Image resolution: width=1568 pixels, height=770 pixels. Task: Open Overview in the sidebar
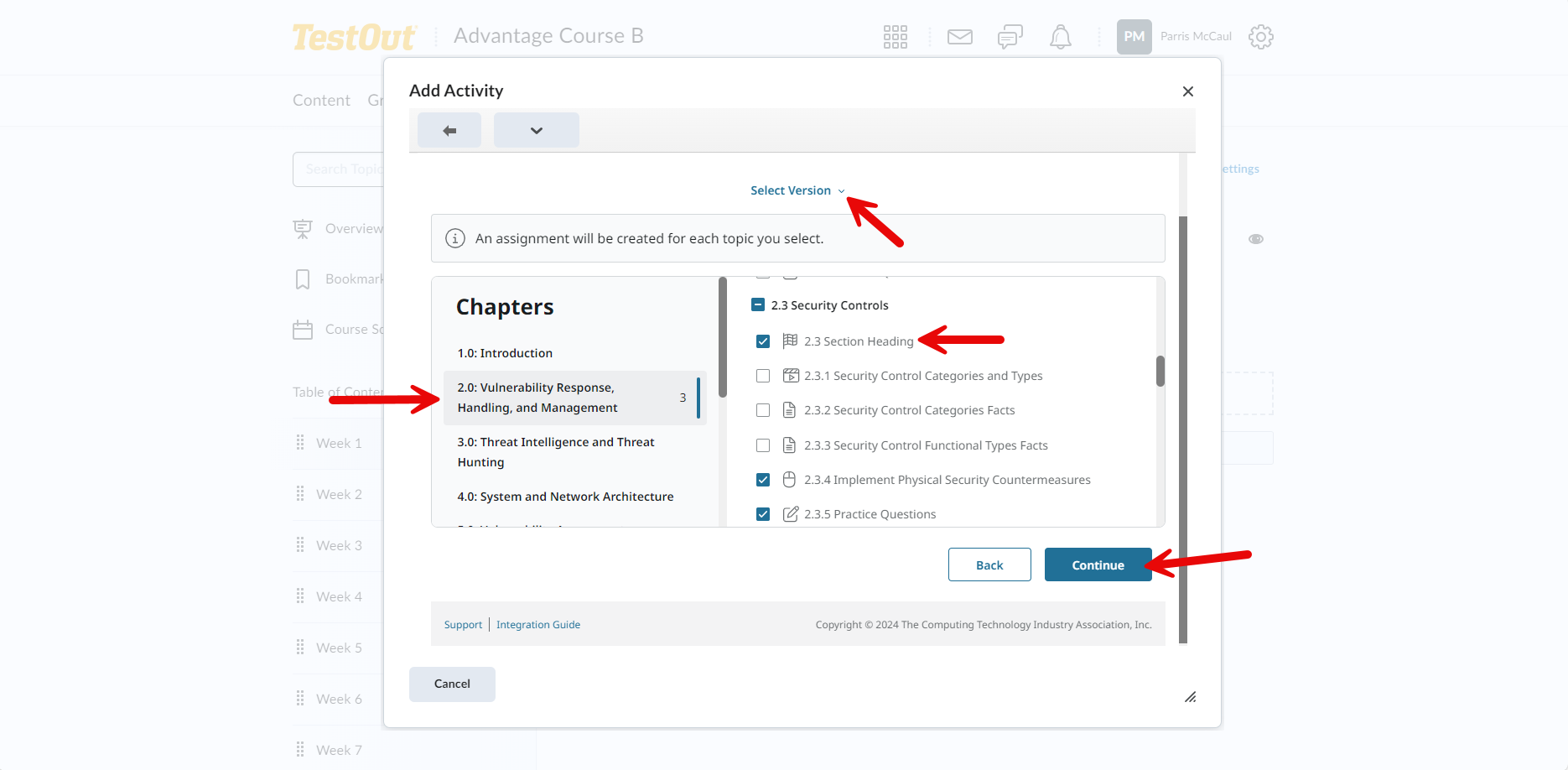point(354,229)
